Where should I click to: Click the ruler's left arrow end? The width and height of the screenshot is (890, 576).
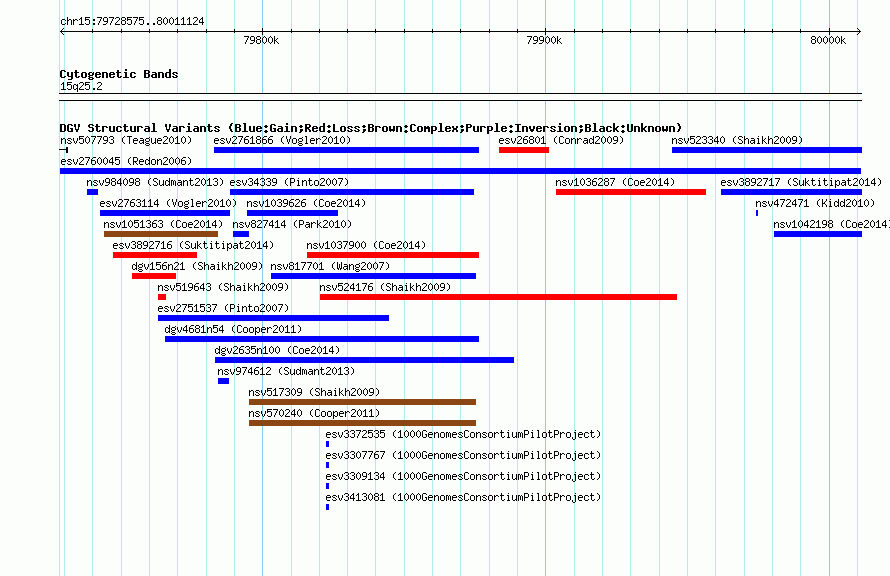click(62, 32)
